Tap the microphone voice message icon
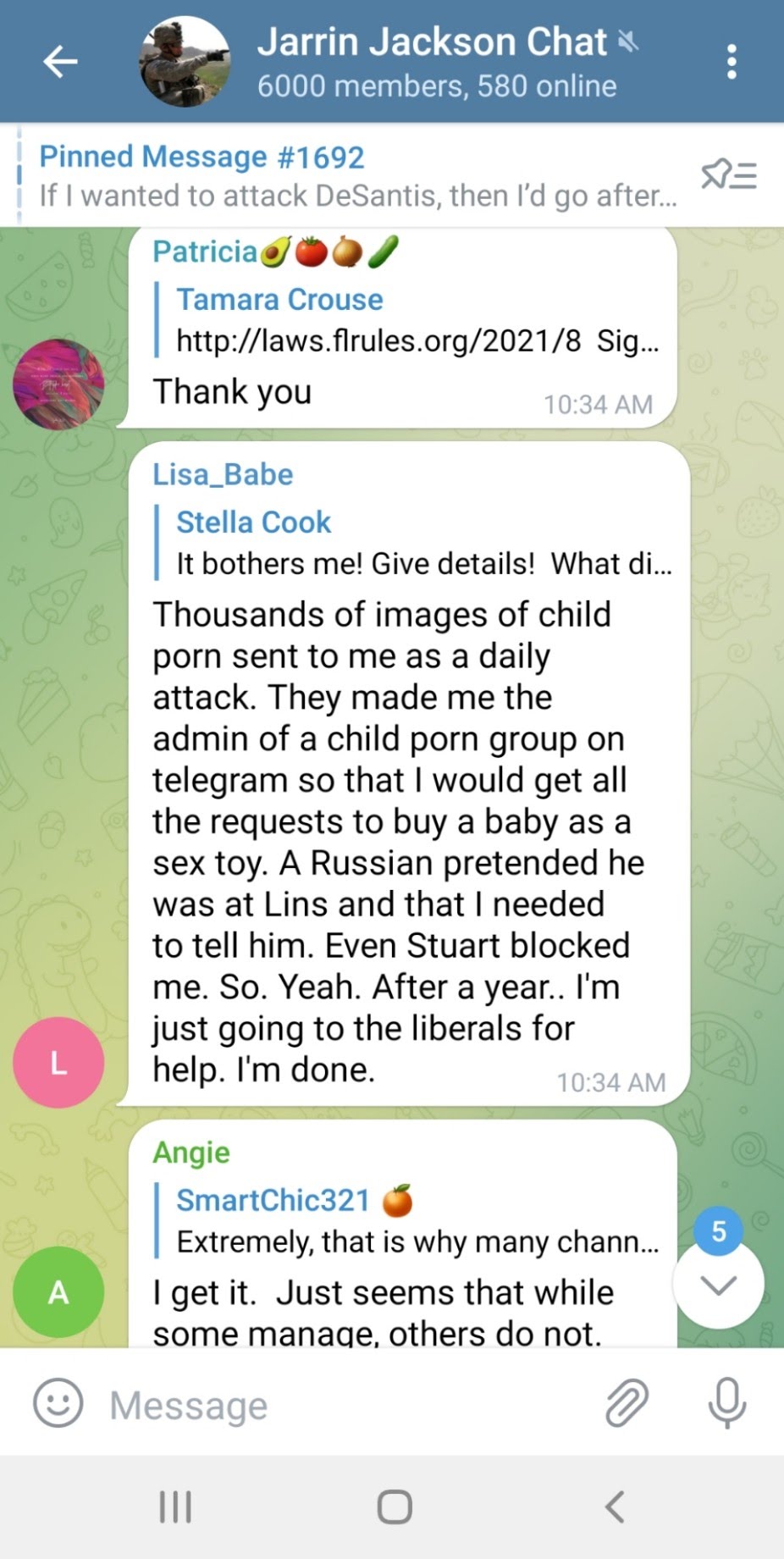The height and width of the screenshot is (1559, 784). 727,1403
